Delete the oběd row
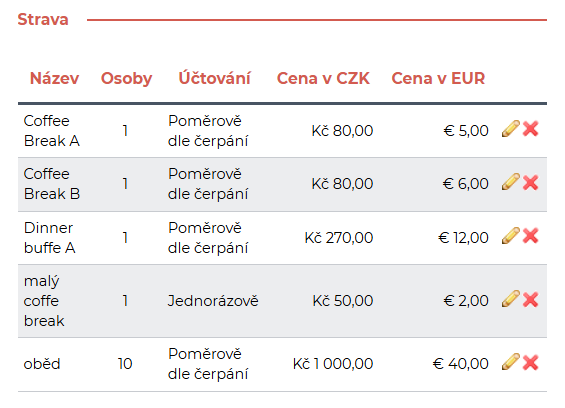The image size is (565, 408). (x=530, y=362)
